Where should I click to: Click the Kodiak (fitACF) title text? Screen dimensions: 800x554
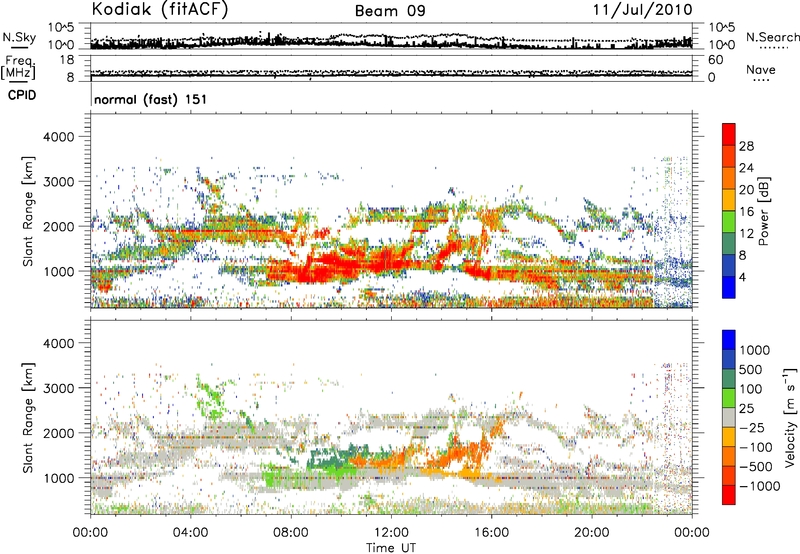tap(160, 10)
